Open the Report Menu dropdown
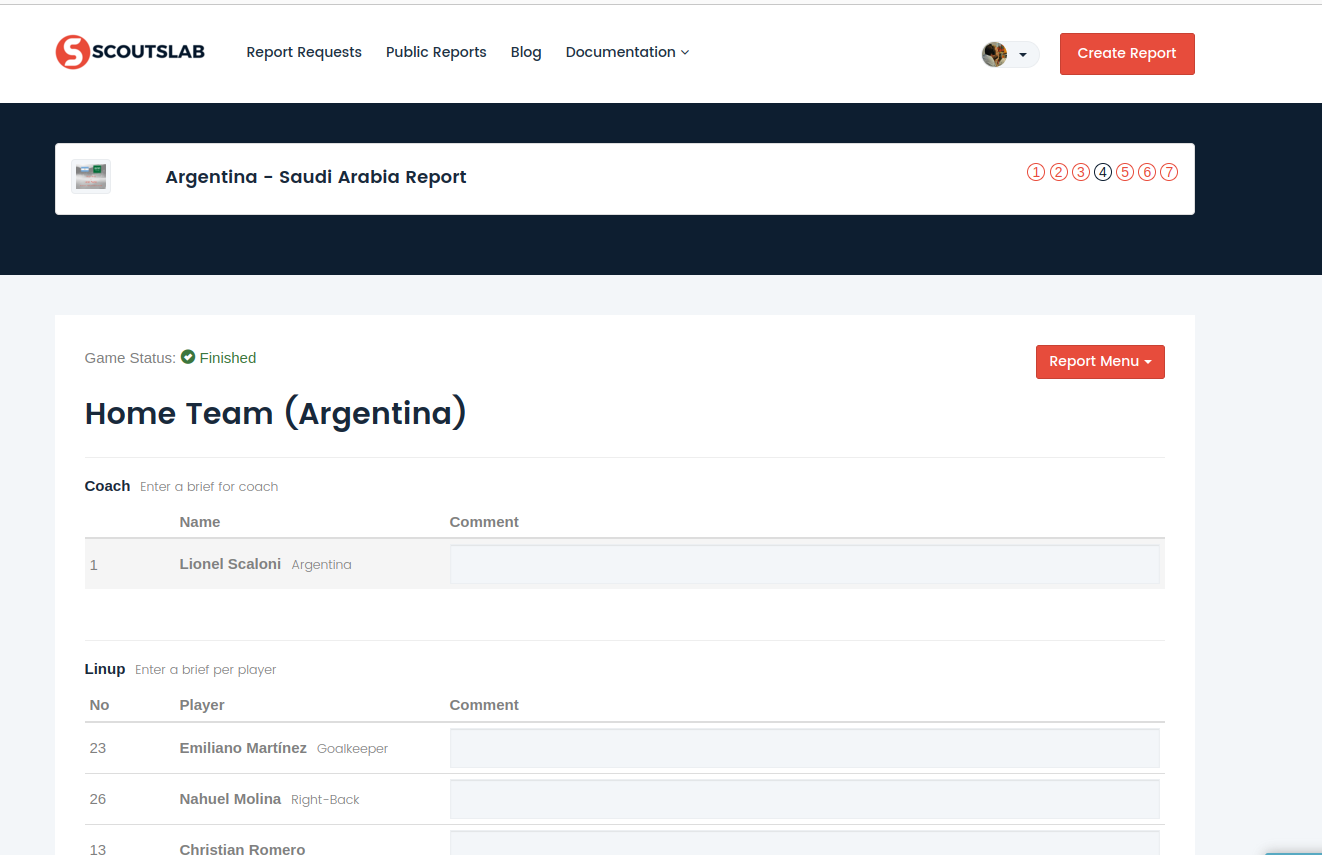The image size is (1322, 855). 1100,362
